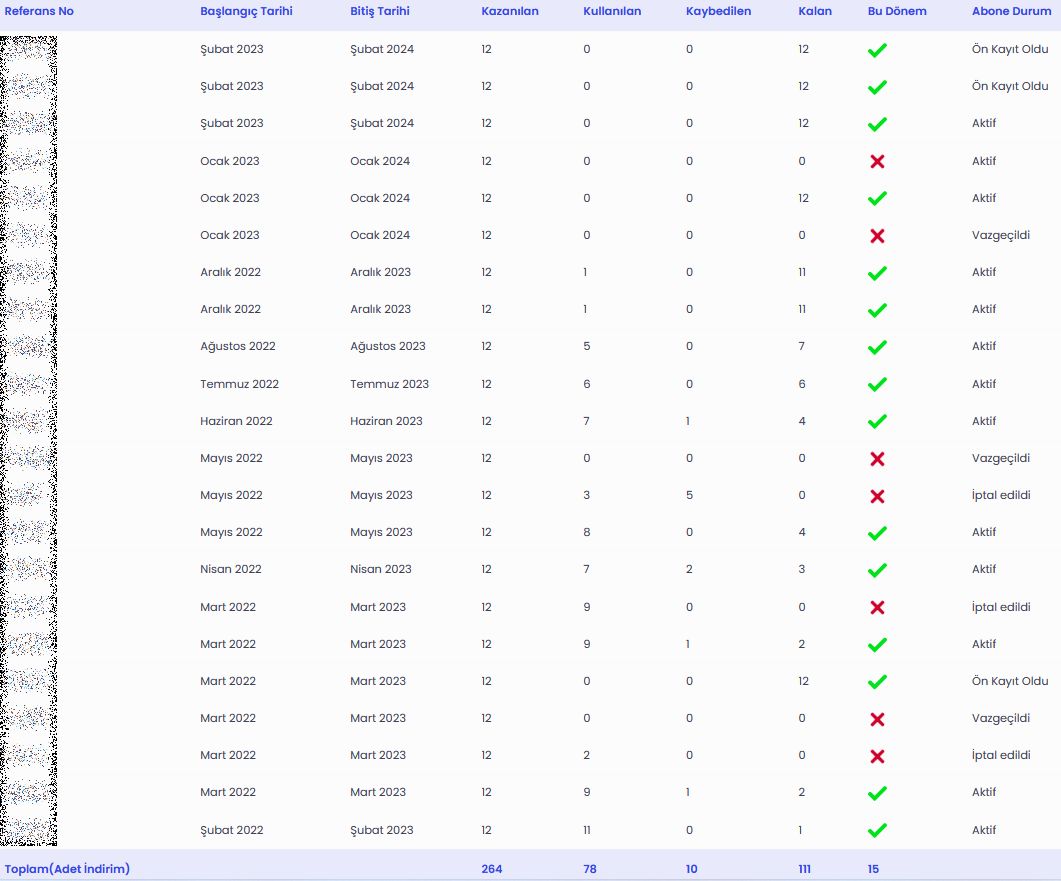Click the Kaybedilen value 2 in the Nisan 2022 row
The width and height of the screenshot is (1061, 881).
pyautogui.click(x=689, y=569)
